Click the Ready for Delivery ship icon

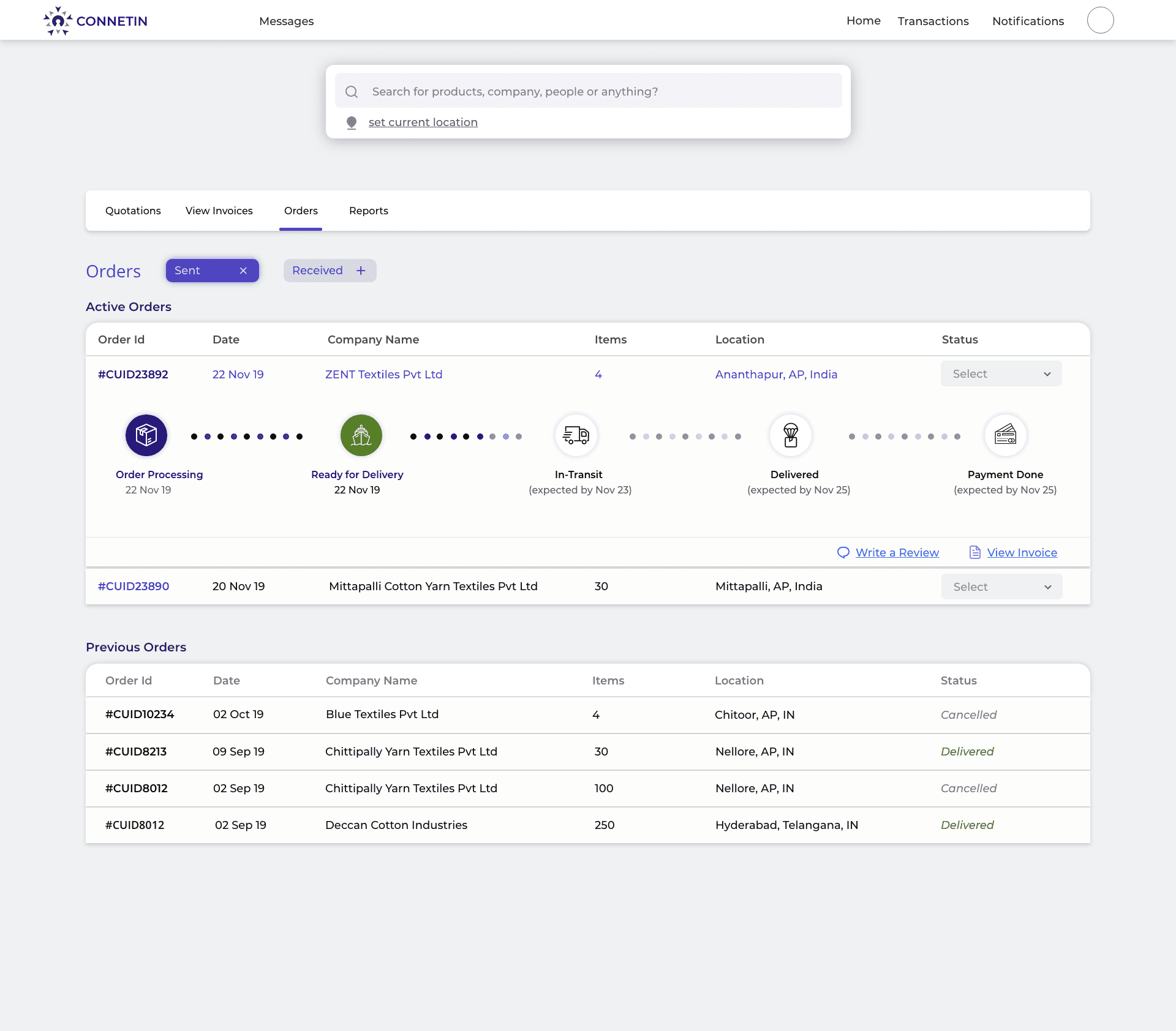click(x=361, y=435)
